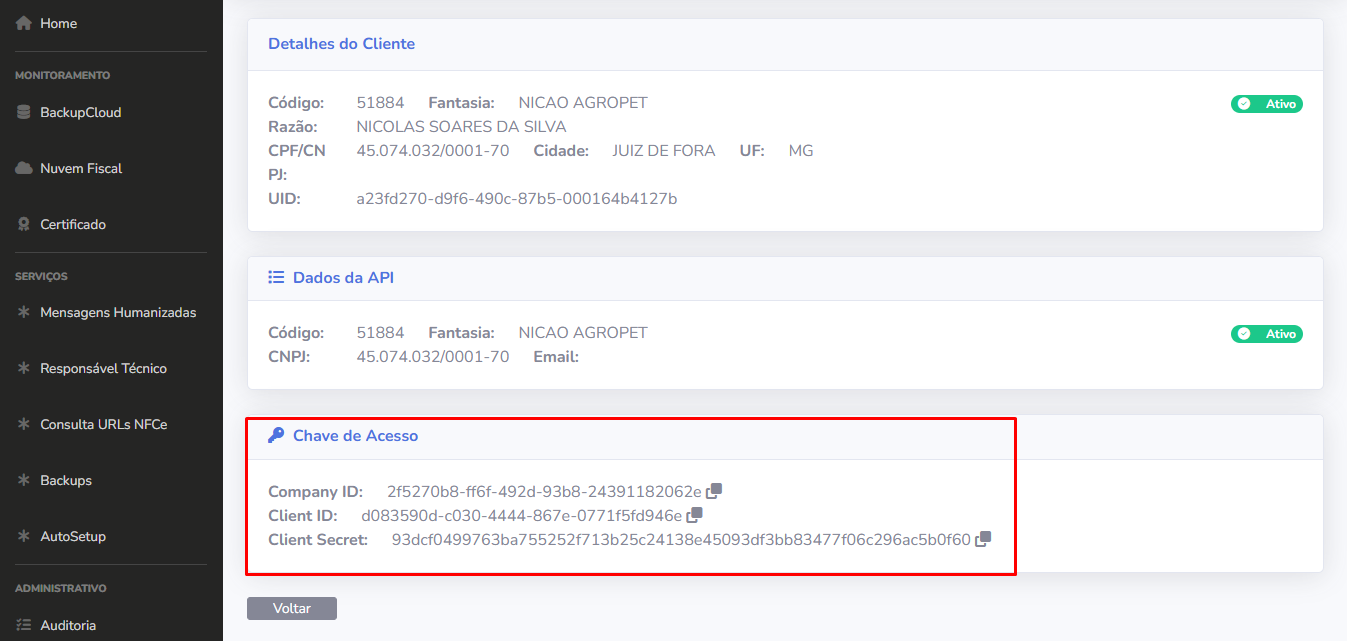Select AutoSetup in the sidebar

(72, 537)
